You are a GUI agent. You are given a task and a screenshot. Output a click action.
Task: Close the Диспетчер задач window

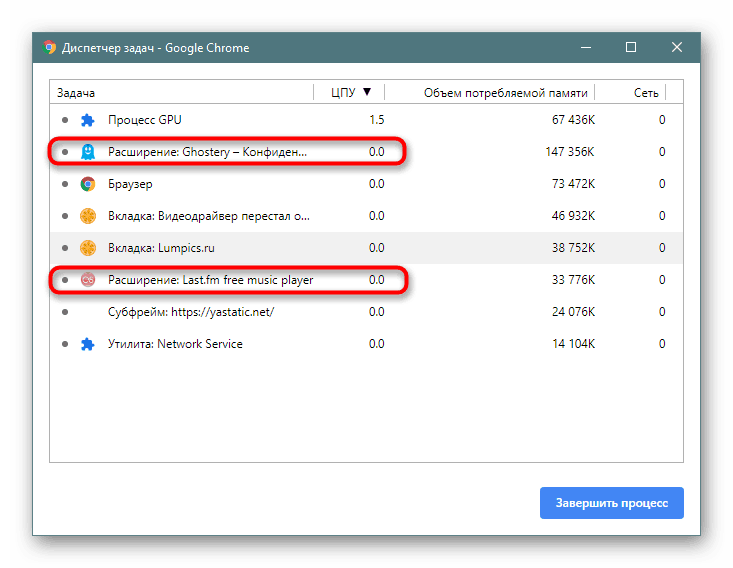[x=677, y=47]
